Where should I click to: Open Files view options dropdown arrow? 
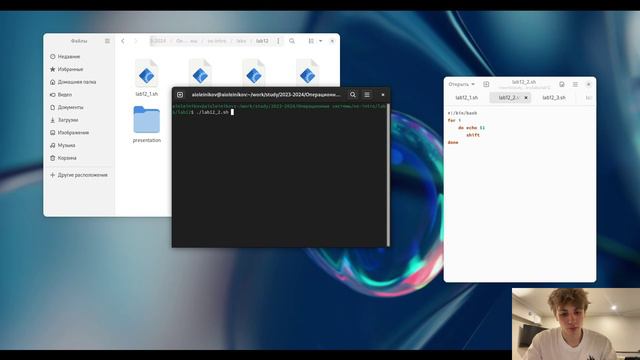point(320,41)
